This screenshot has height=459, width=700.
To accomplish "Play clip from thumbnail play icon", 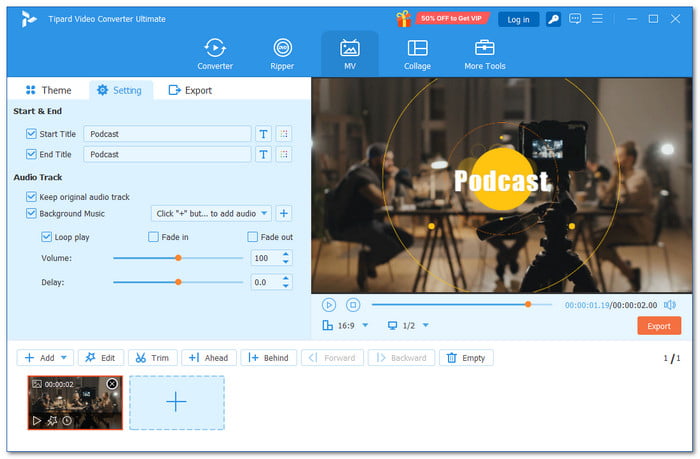I will 37,421.
